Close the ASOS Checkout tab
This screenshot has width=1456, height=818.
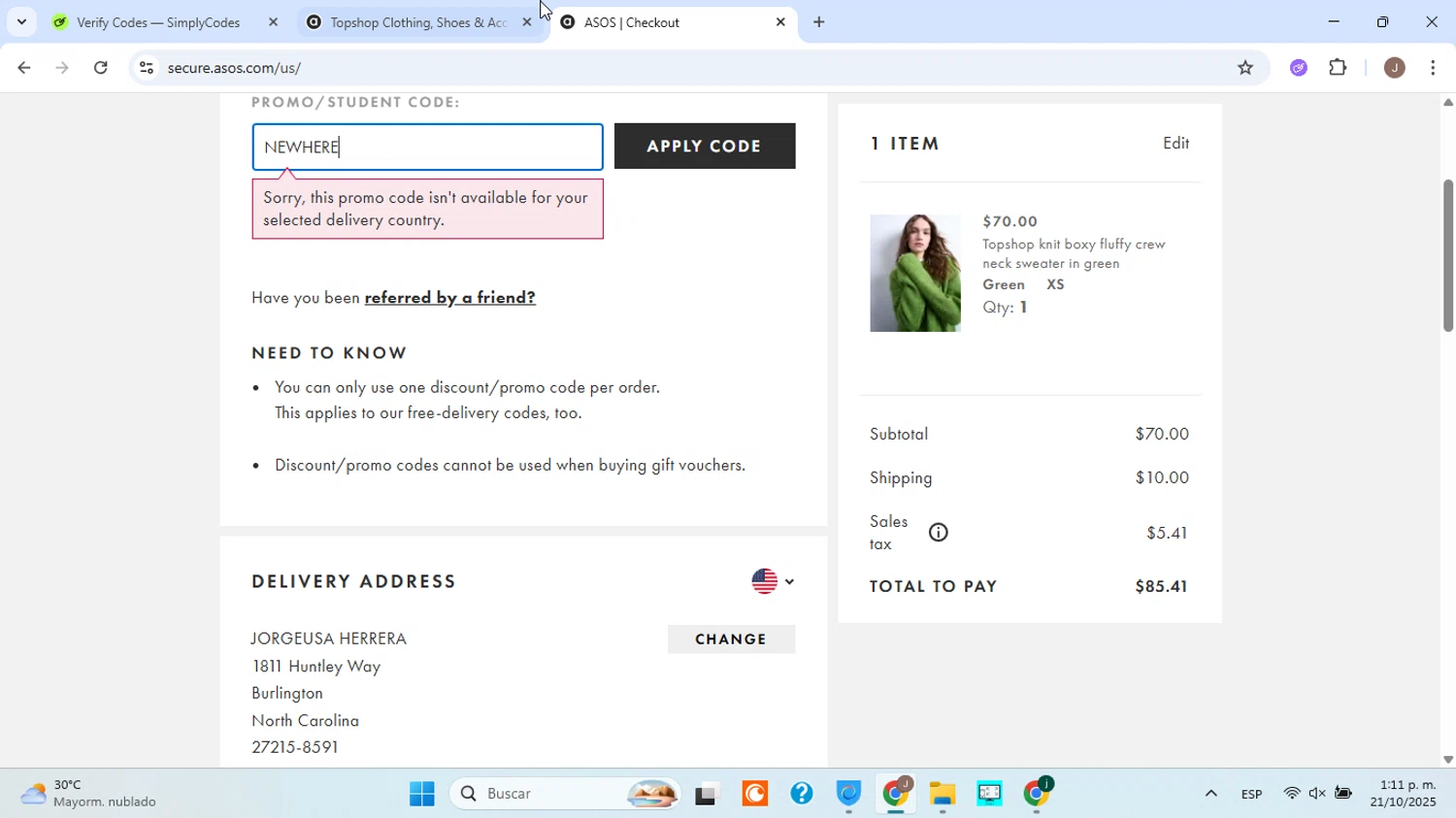(x=780, y=21)
